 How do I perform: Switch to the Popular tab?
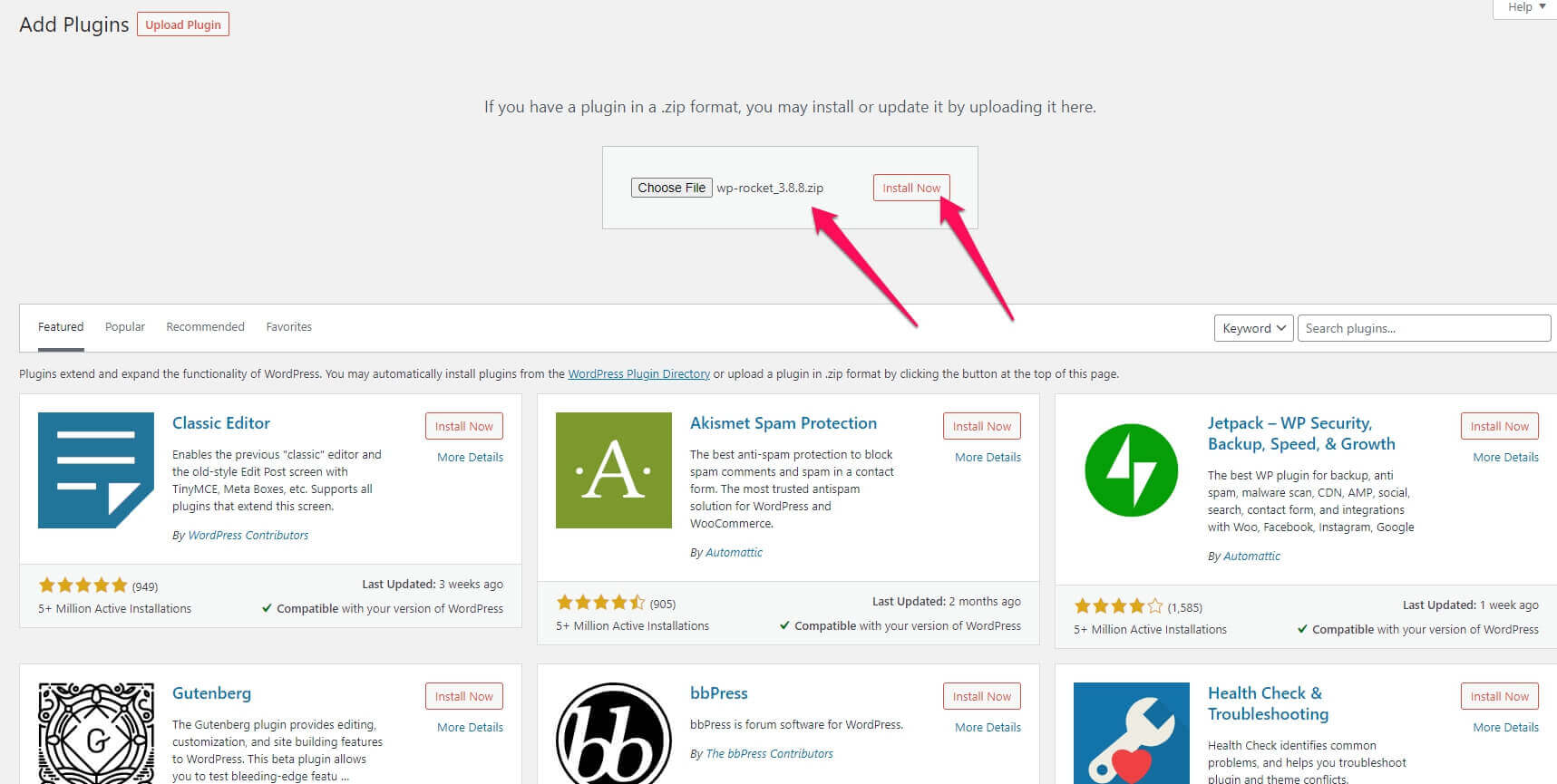pos(125,327)
